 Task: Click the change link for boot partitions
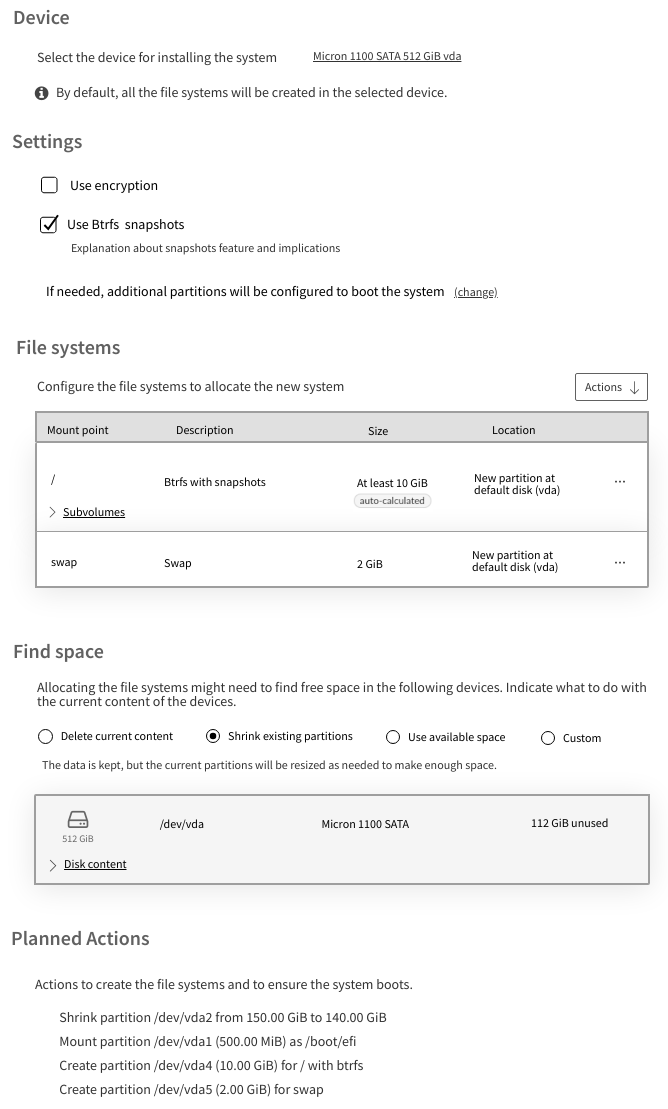point(475,292)
